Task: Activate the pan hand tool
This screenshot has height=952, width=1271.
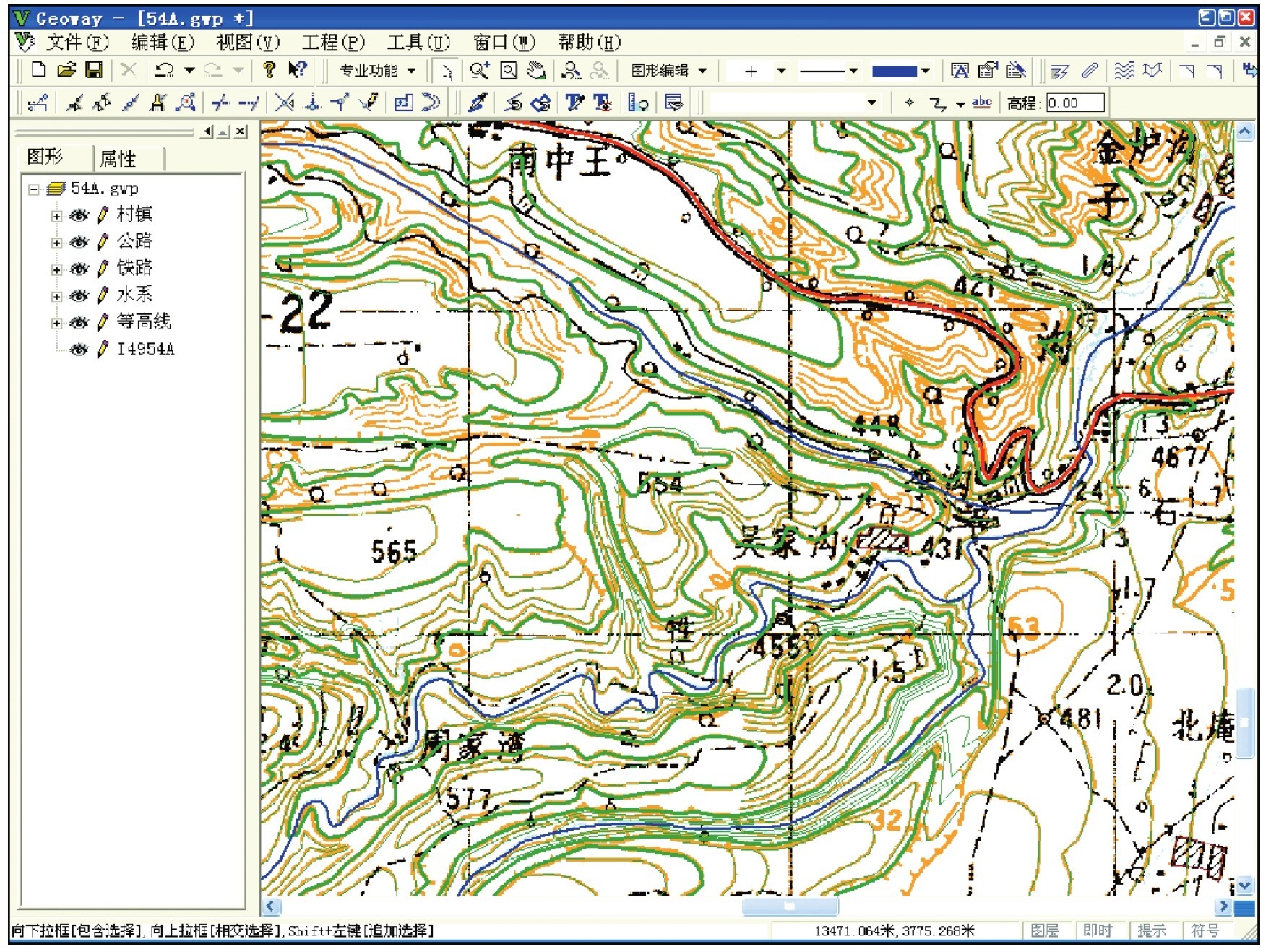Action: coord(535,70)
